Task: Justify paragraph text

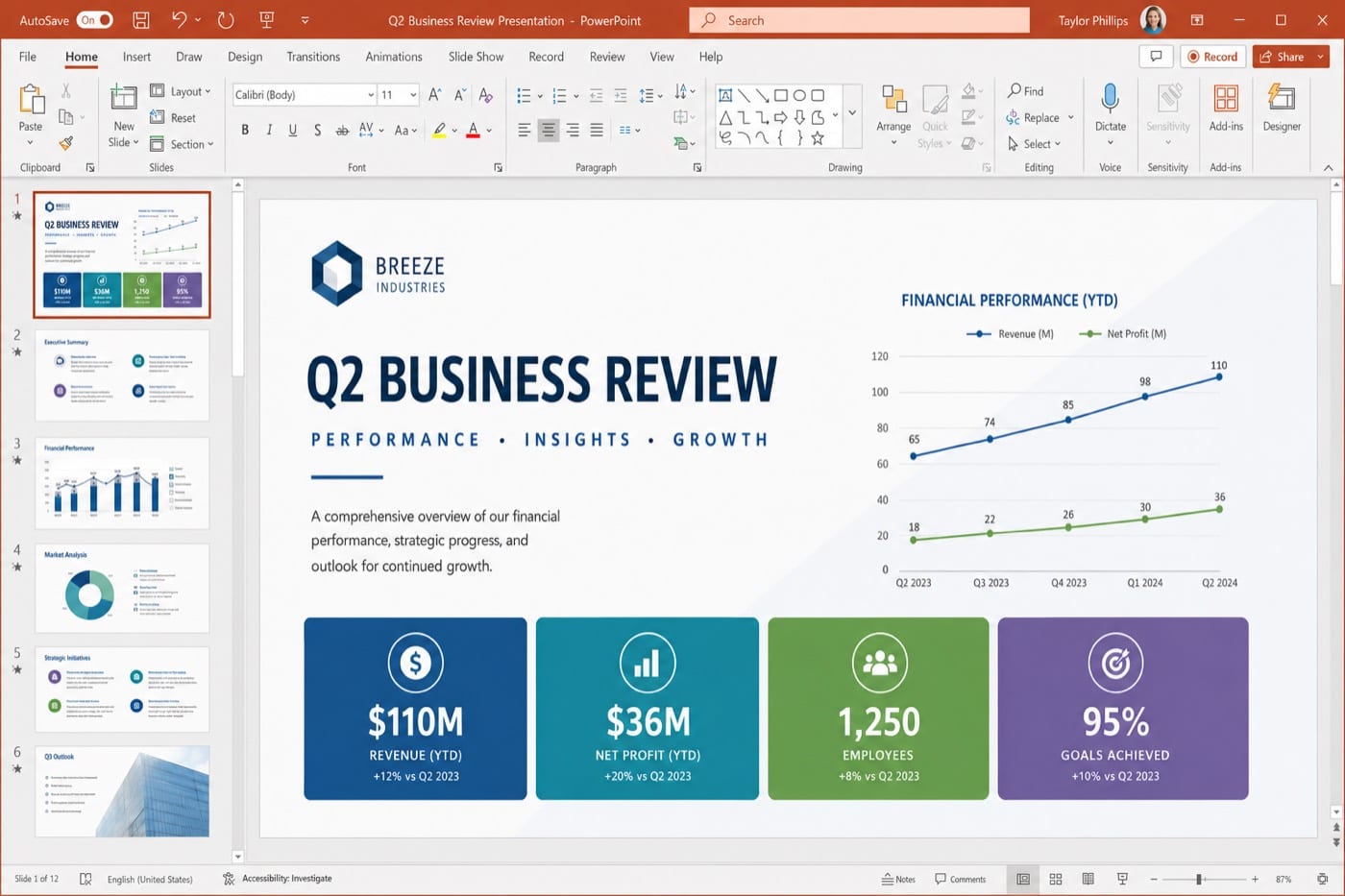Action: tap(597, 130)
